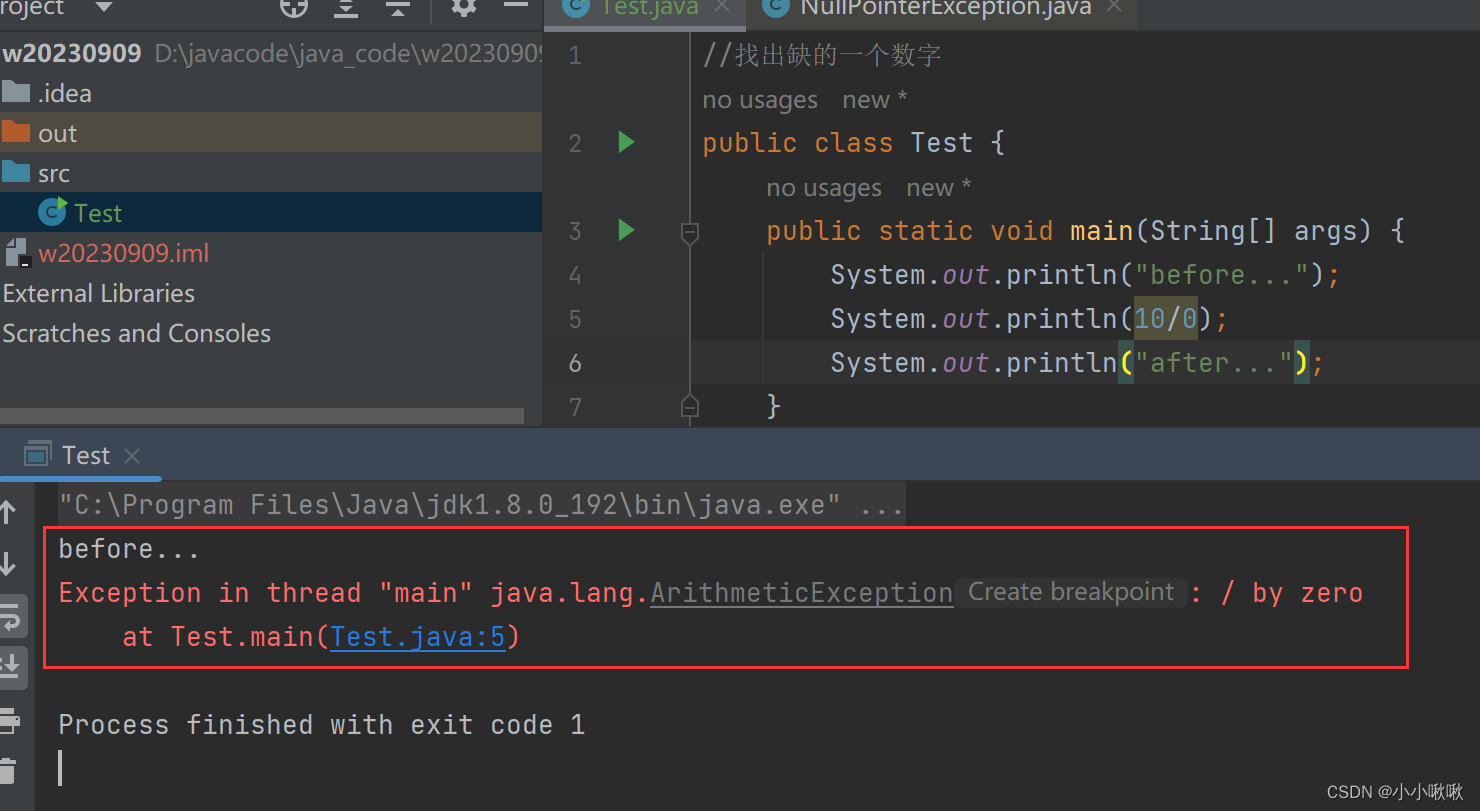
Task: Click line number 5 in the gutter
Action: click(x=574, y=319)
